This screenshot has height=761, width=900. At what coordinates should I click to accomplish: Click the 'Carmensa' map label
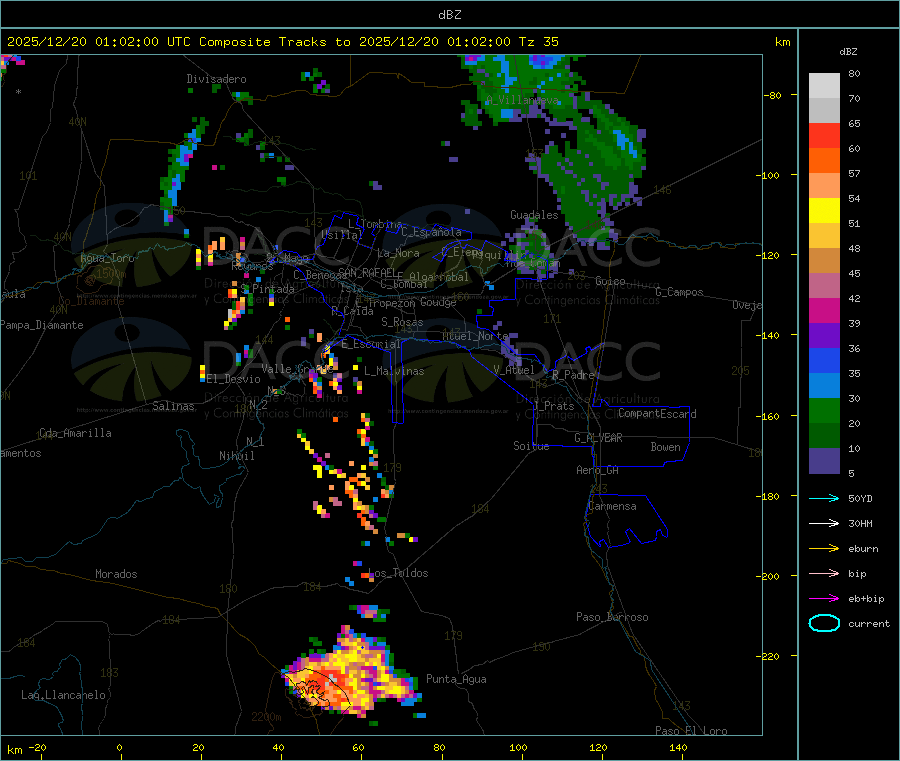click(x=612, y=506)
